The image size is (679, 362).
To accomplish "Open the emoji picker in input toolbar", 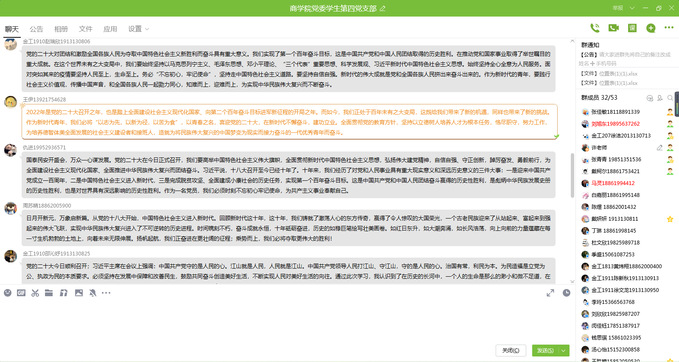I will pyautogui.click(x=7, y=293).
